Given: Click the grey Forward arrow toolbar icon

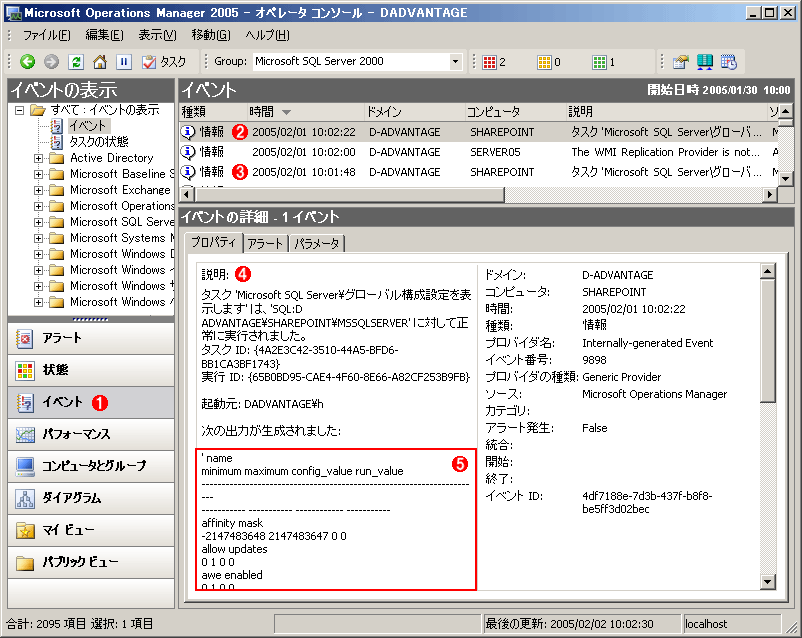Looking at the screenshot, I should (51, 62).
